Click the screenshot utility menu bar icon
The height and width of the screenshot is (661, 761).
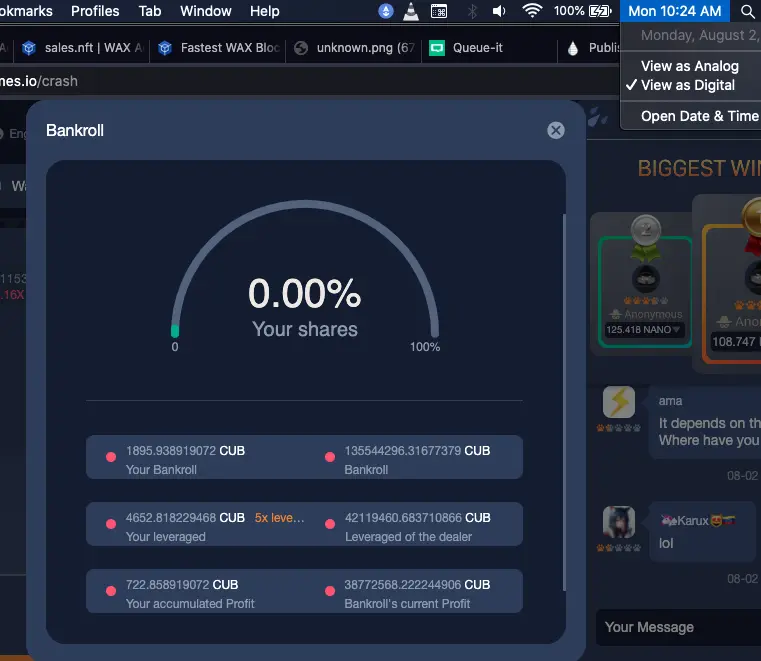point(439,11)
